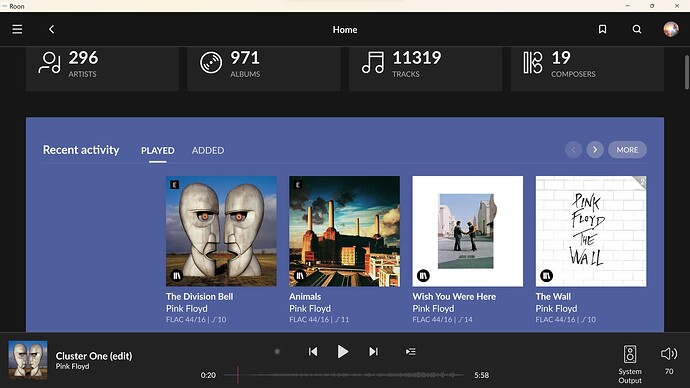Open the user profile avatar
The width and height of the screenshot is (690, 388).
pos(671,29)
